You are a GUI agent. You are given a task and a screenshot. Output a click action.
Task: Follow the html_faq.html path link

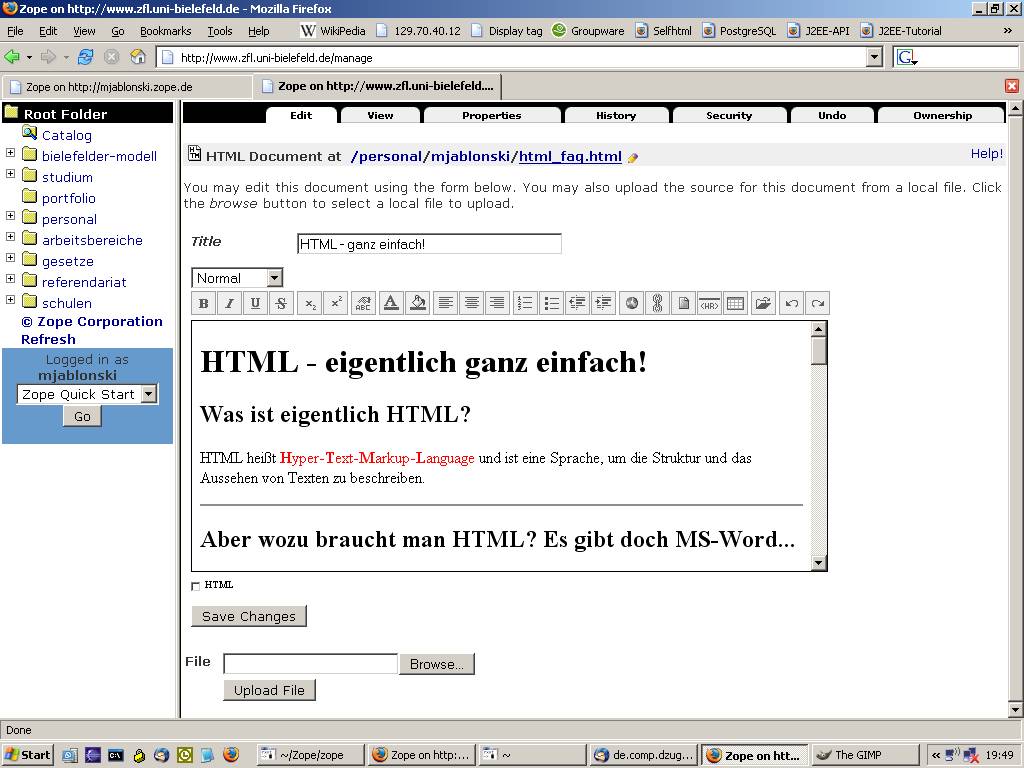coord(570,156)
